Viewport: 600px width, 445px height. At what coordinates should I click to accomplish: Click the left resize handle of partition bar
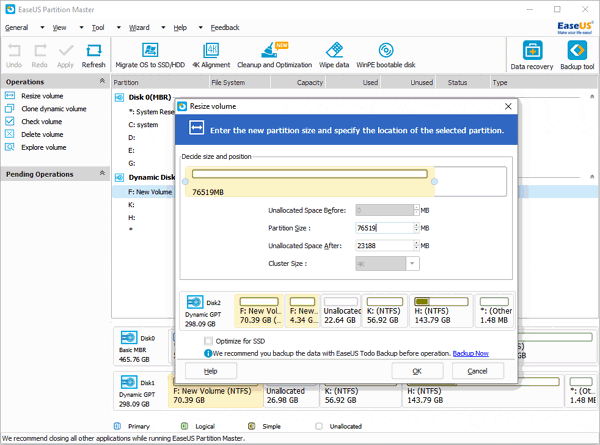coord(185,182)
